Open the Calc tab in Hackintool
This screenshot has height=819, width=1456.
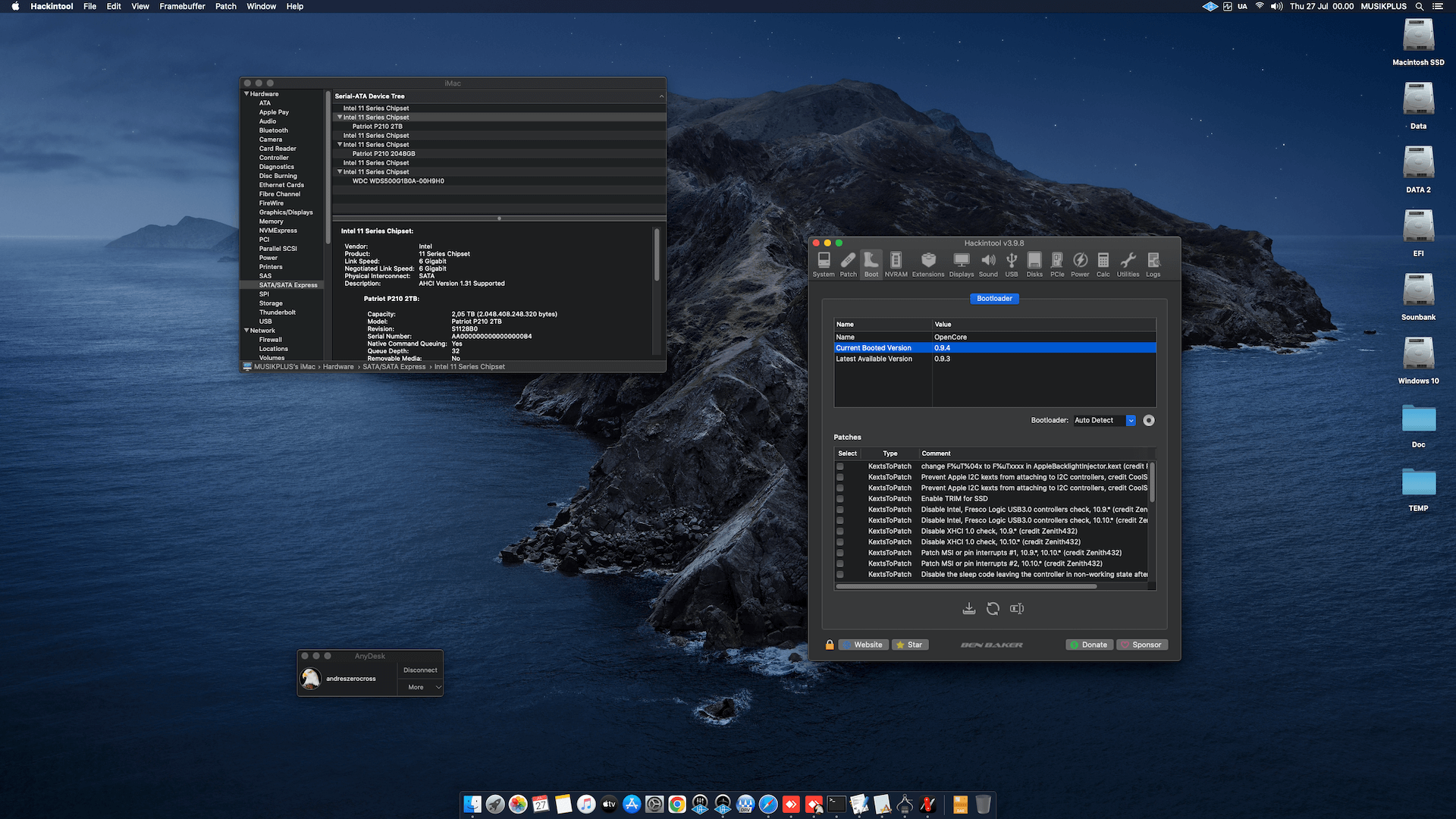[x=1103, y=265]
